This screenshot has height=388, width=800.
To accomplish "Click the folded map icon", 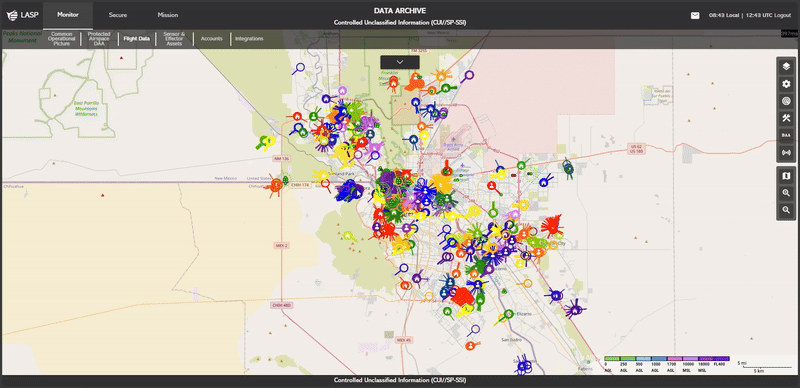I will pos(786,176).
